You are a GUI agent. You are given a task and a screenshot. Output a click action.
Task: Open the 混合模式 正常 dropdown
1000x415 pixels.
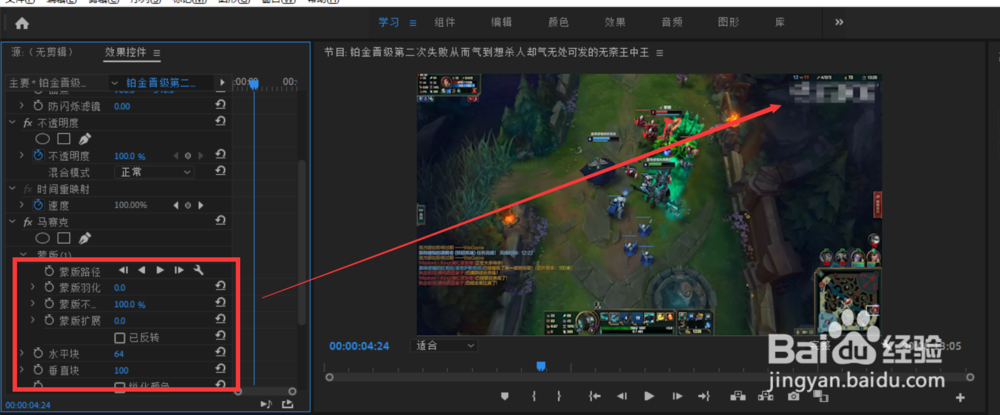pos(154,172)
